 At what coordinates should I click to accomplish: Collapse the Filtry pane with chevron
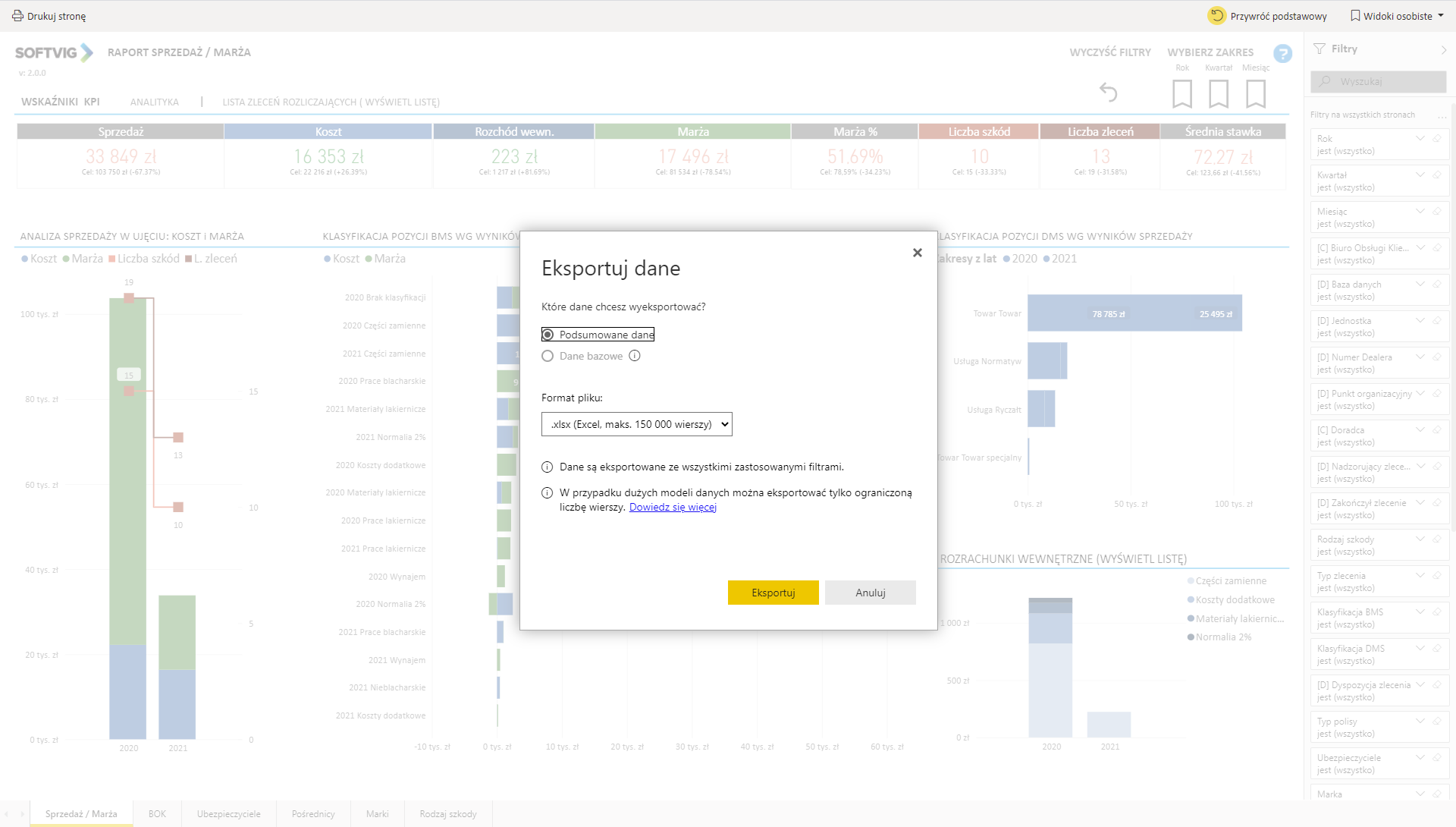point(1443,49)
